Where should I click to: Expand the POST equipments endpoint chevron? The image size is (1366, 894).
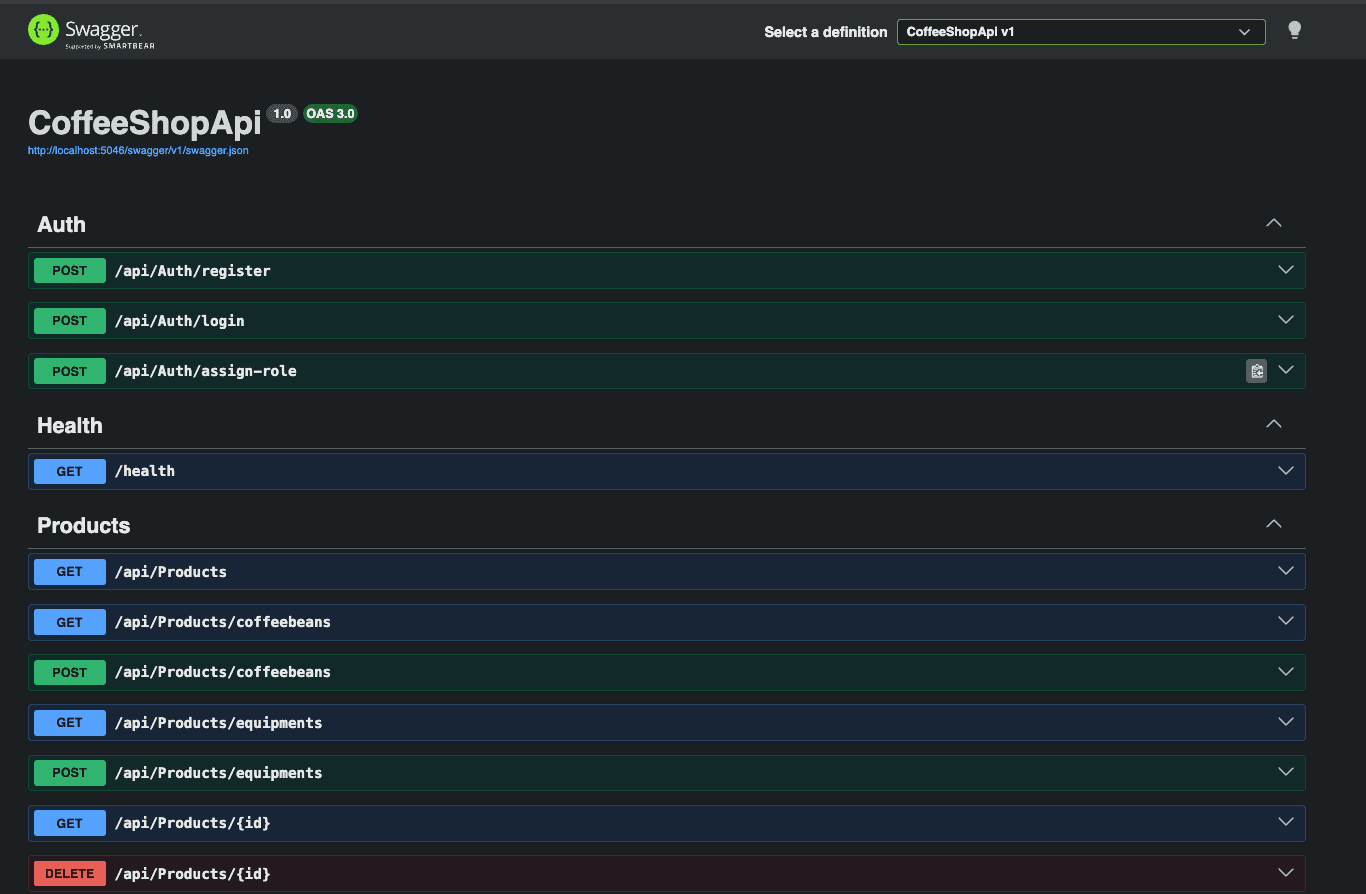[x=1286, y=772]
